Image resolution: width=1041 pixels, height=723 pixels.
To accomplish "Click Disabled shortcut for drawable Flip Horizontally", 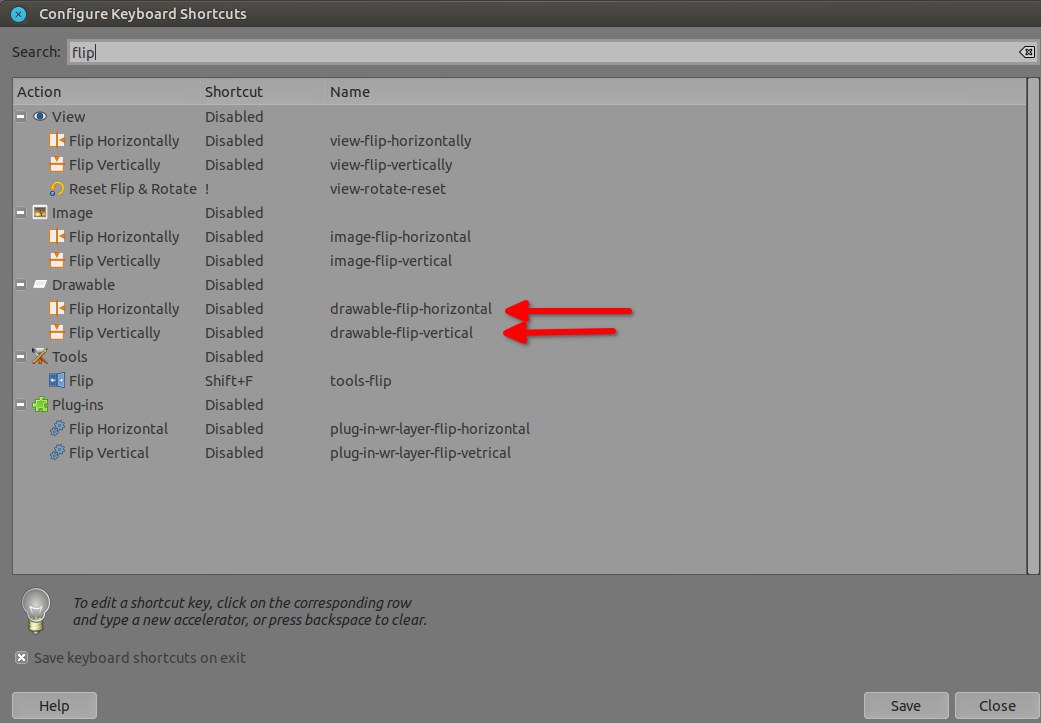I will click(x=234, y=309).
